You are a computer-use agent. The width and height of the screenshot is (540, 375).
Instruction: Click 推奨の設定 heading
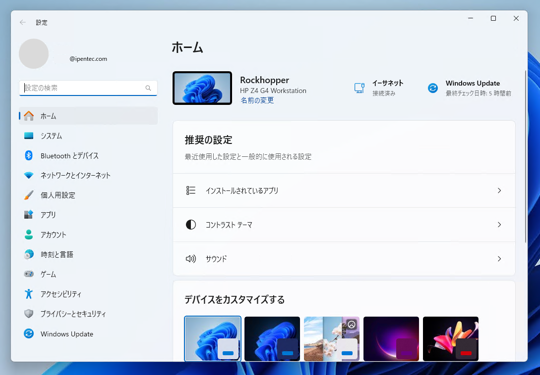tap(209, 140)
